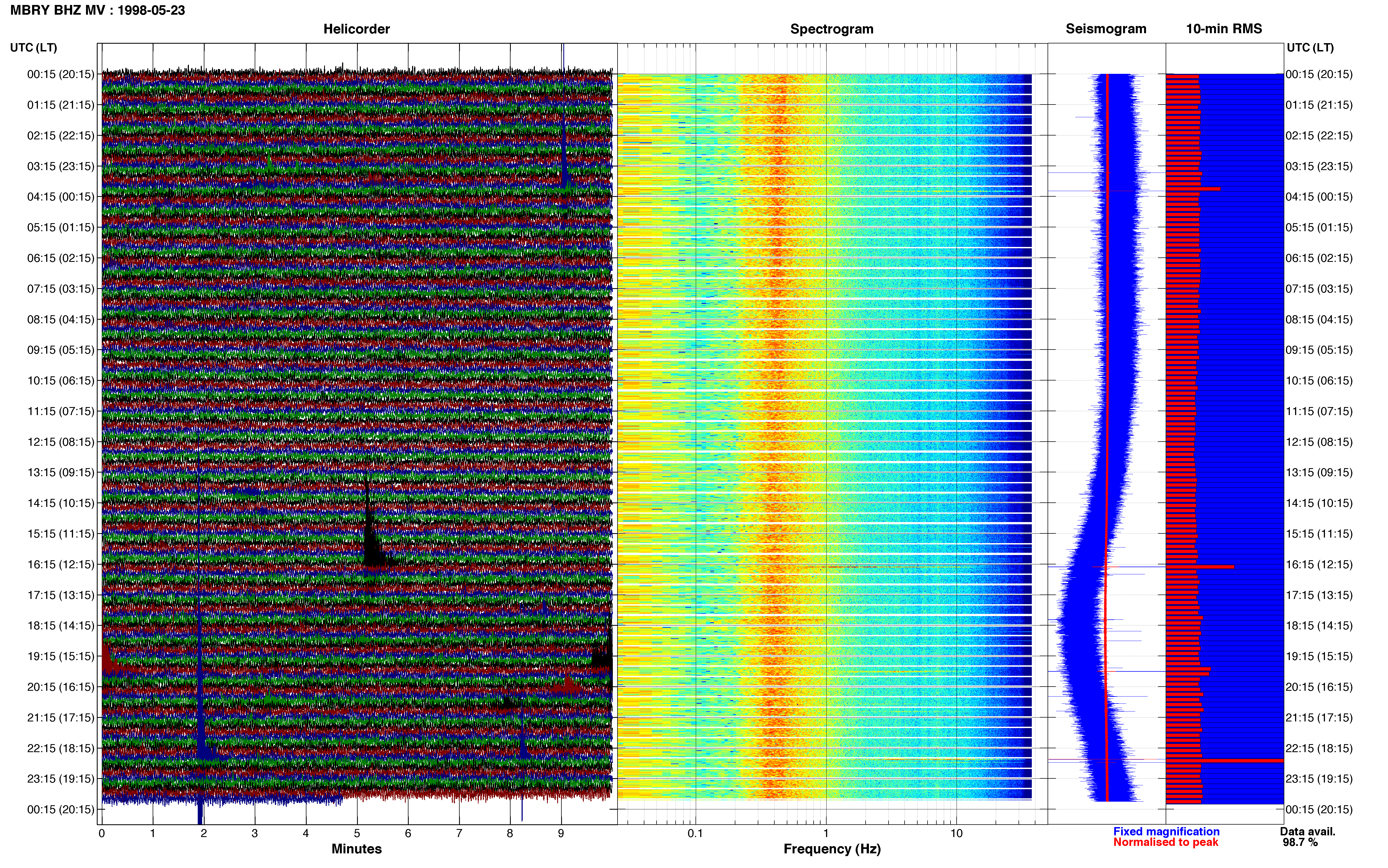Click left-axis time label 04:15 (00:15)
Image resolution: width=1388 pixels, height=868 pixels.
61,197
